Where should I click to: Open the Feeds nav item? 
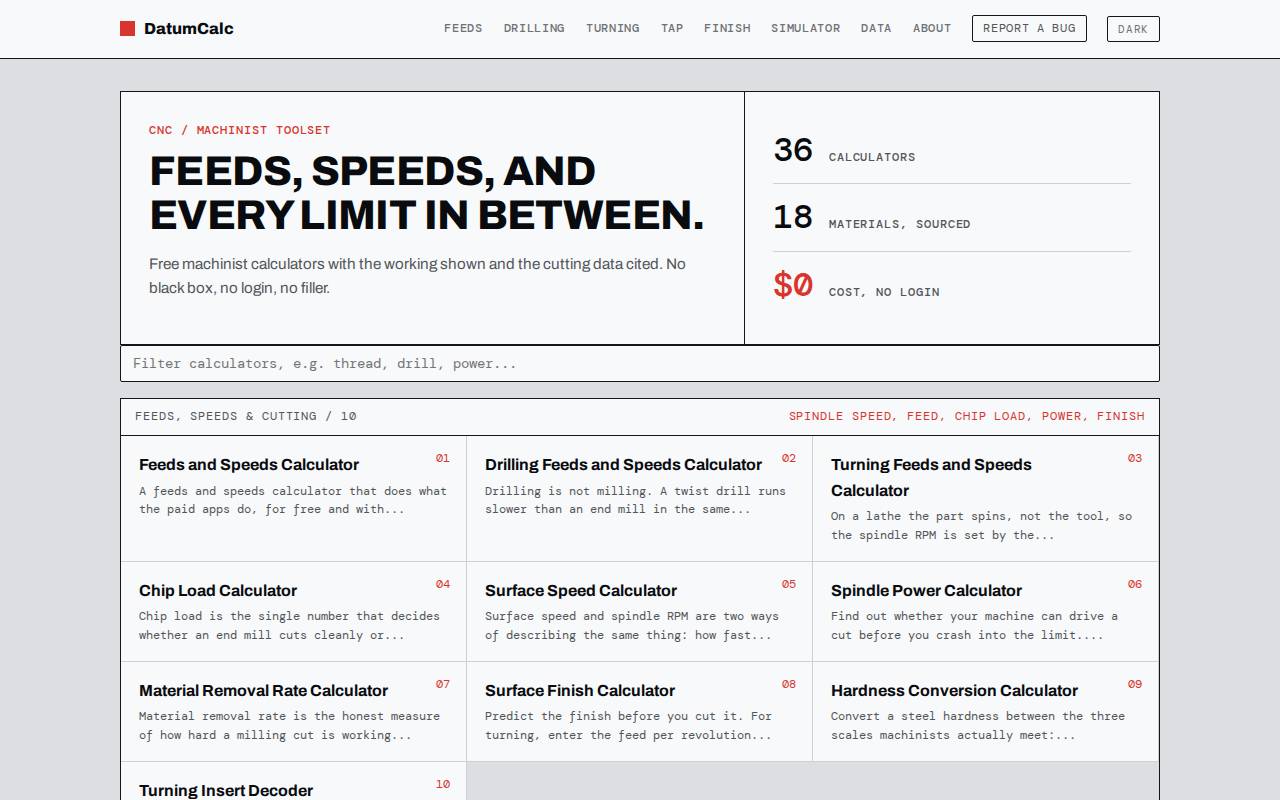(463, 28)
